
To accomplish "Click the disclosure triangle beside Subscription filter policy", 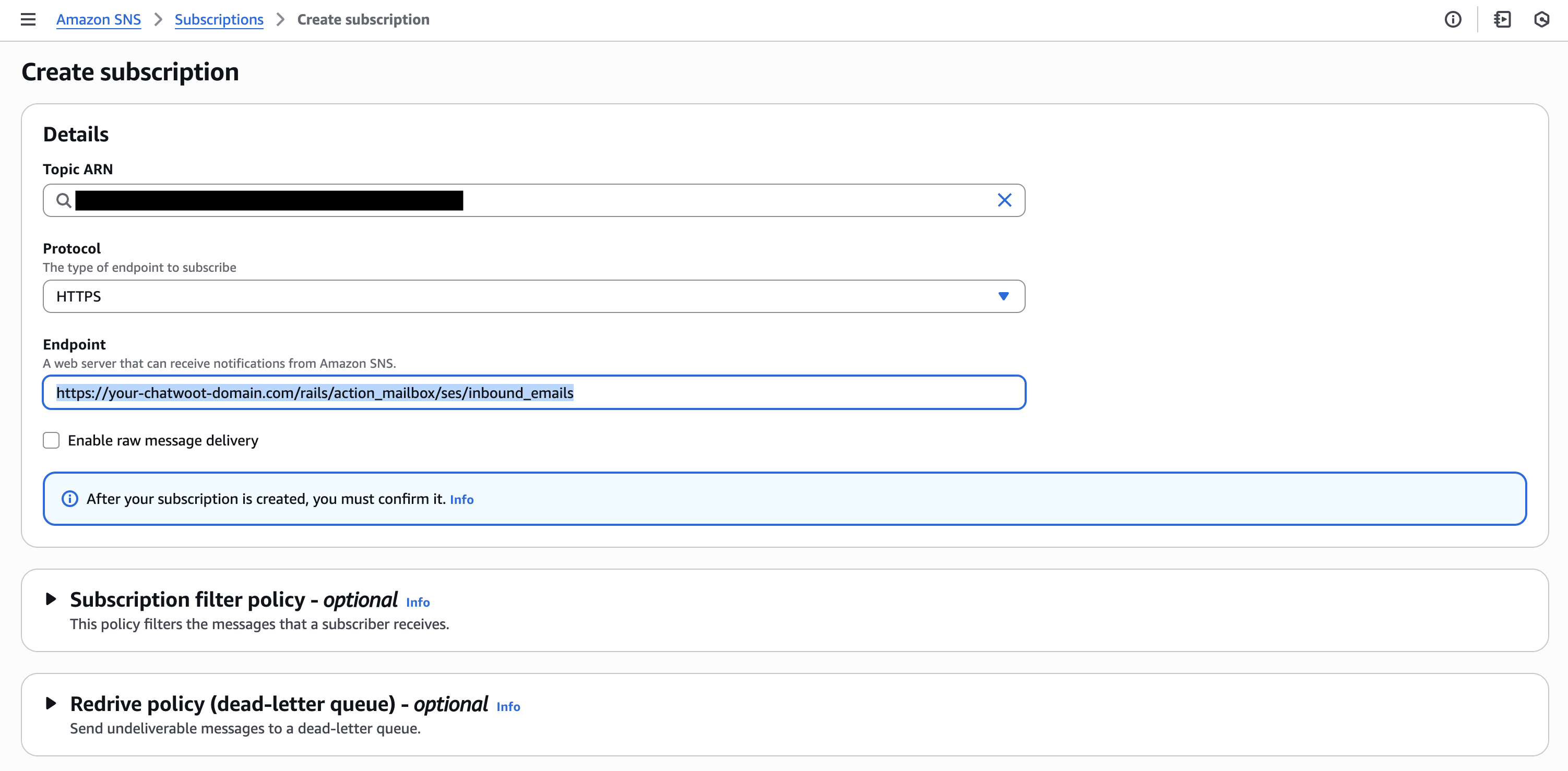I will [51, 599].
